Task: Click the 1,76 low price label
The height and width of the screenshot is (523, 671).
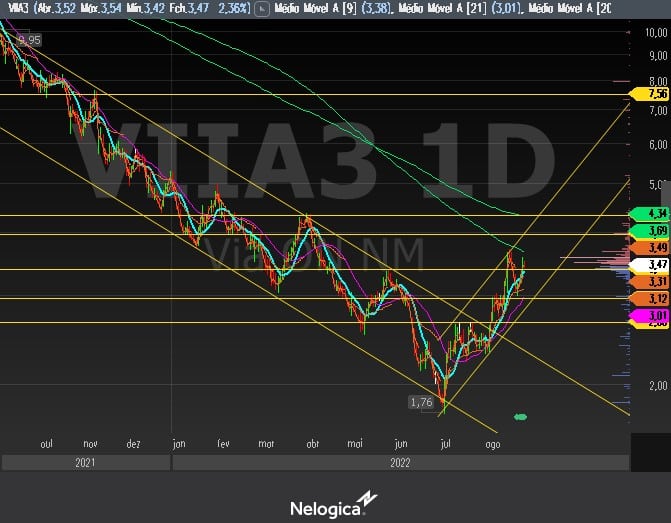Action: coord(421,402)
